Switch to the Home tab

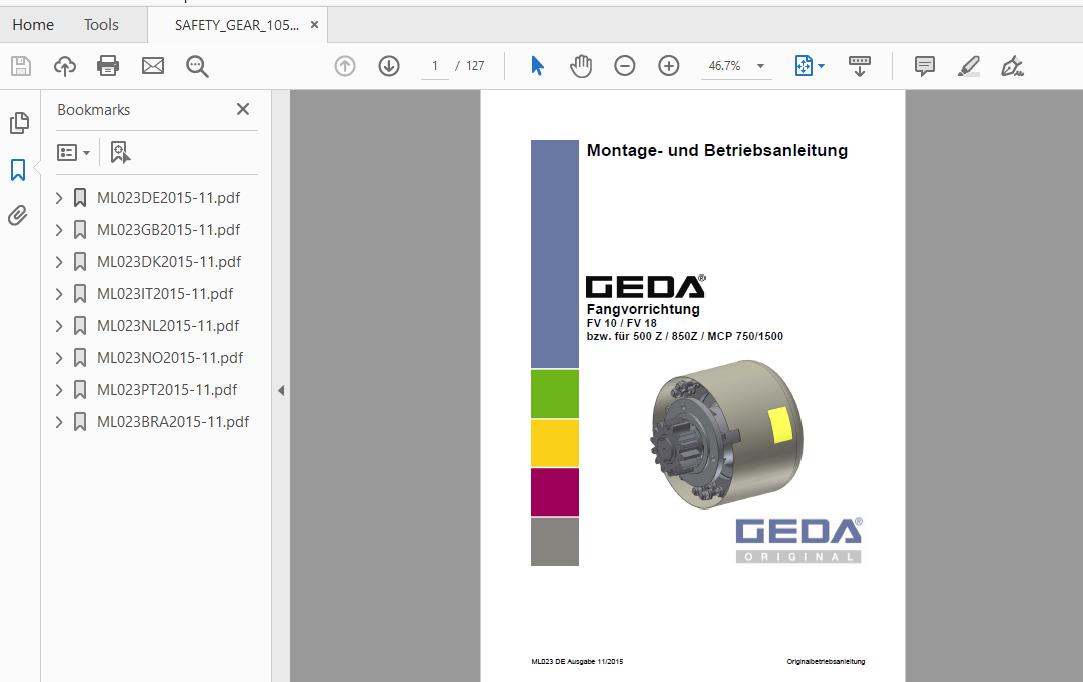click(x=32, y=25)
